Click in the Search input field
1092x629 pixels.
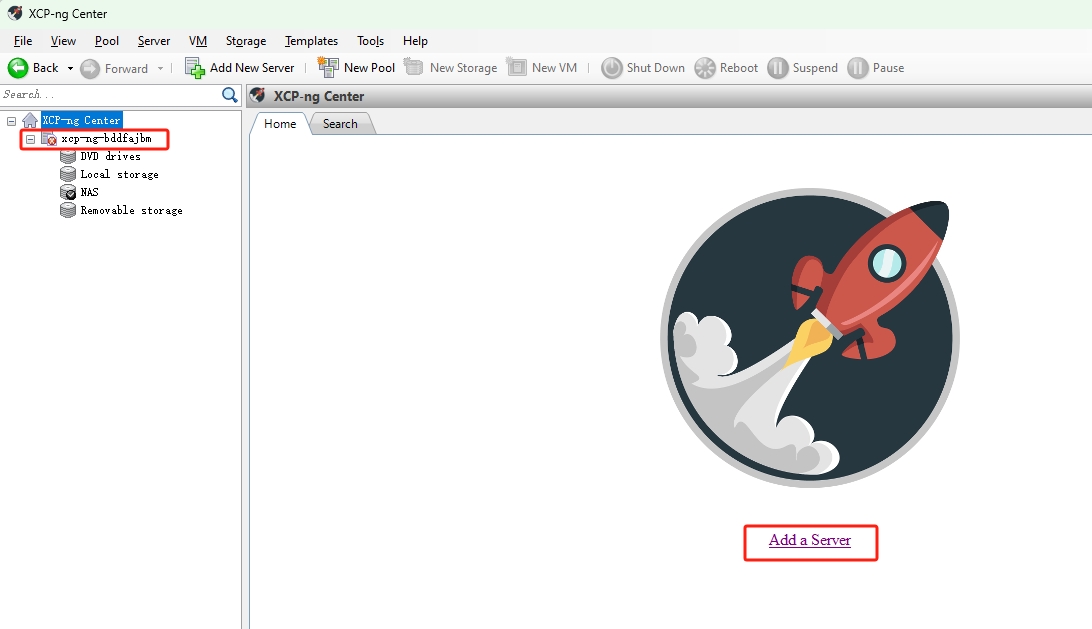pyautogui.click(x=111, y=95)
